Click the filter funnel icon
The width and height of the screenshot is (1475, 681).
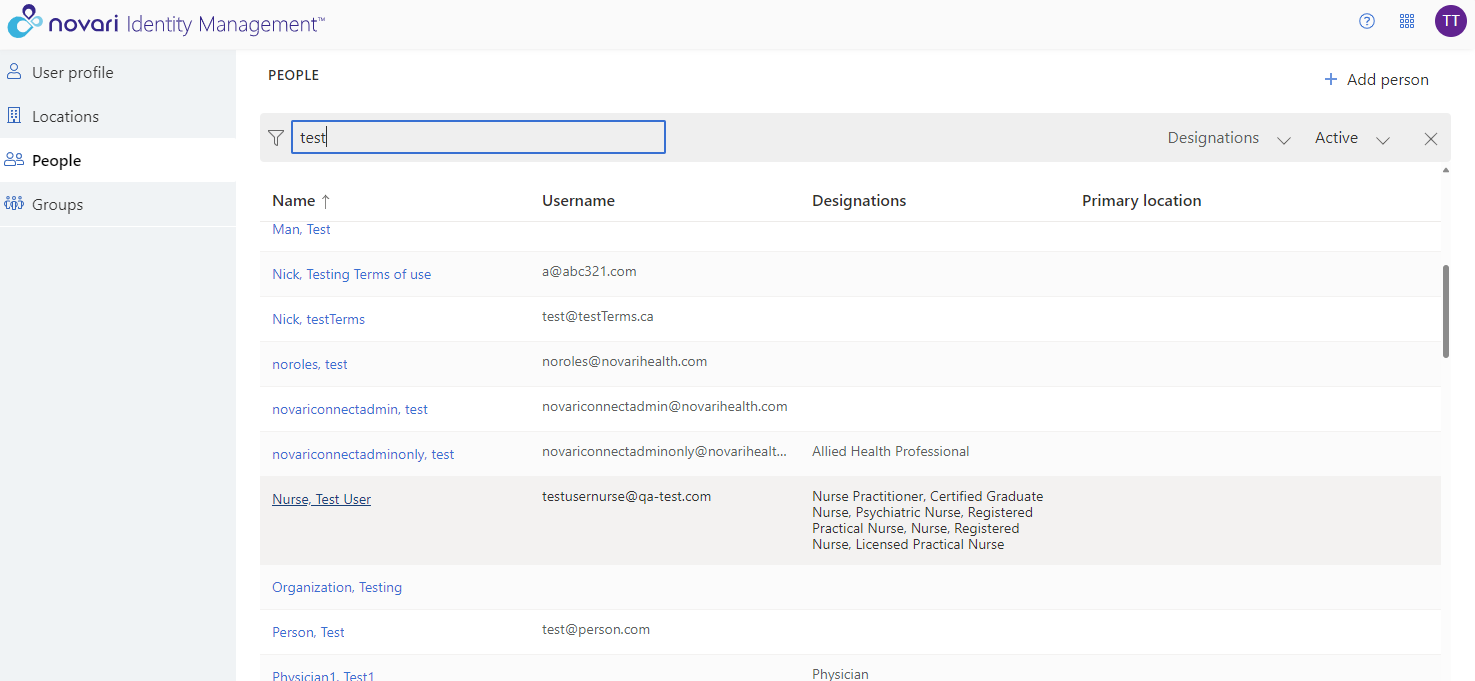(276, 138)
